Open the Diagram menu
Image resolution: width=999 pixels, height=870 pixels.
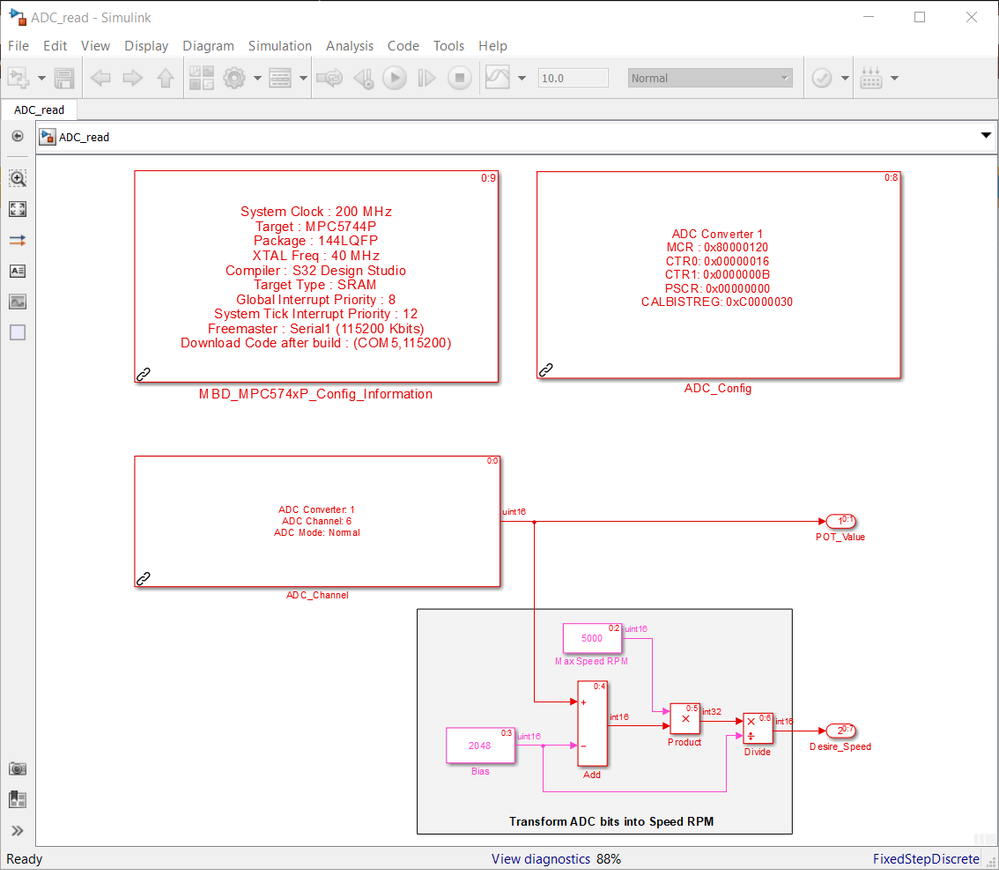pos(208,46)
